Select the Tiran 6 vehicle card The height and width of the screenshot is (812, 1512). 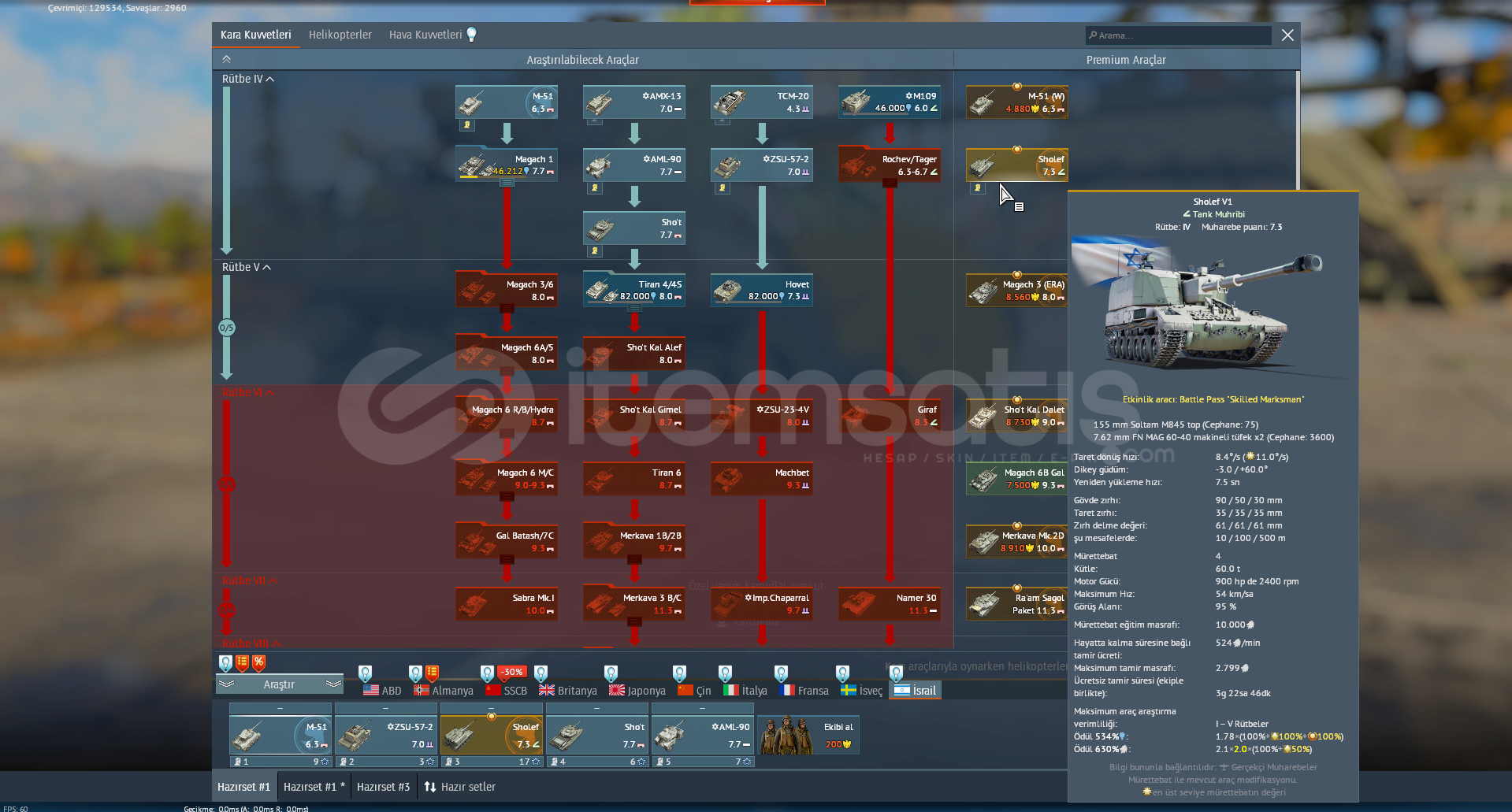[634, 479]
